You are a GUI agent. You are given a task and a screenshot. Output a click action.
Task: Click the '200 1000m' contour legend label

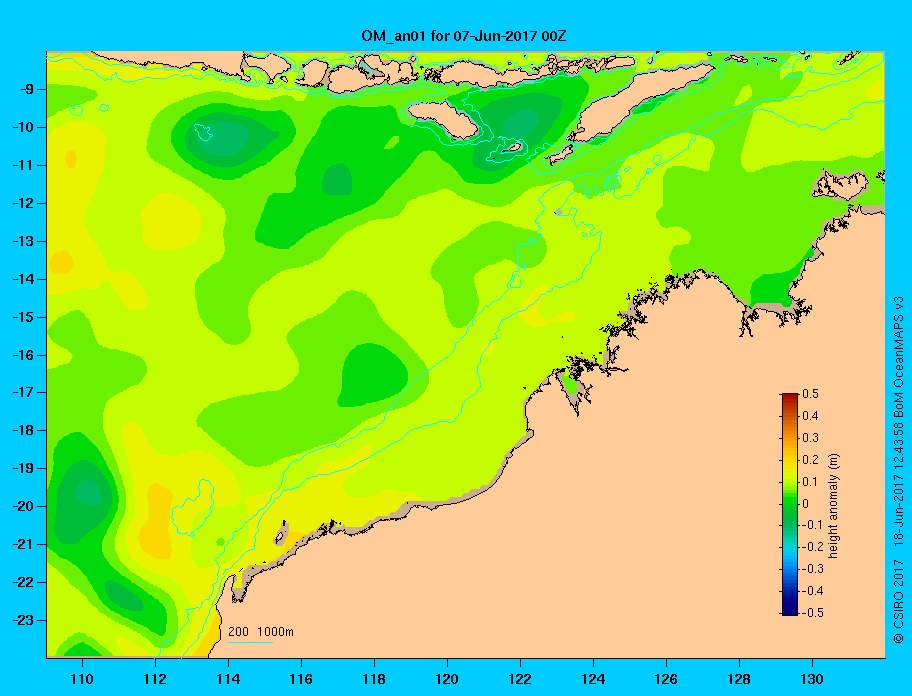tap(261, 631)
